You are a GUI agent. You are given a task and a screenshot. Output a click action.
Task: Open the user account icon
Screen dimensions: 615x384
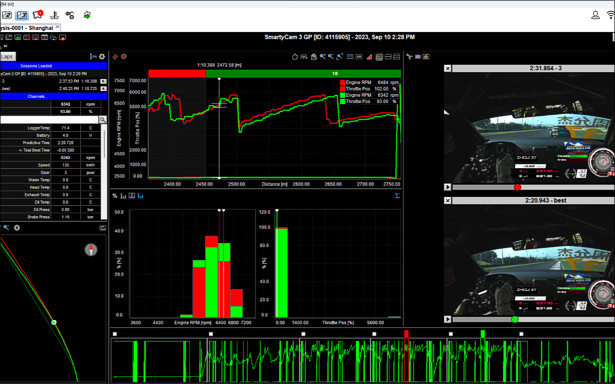595,15
